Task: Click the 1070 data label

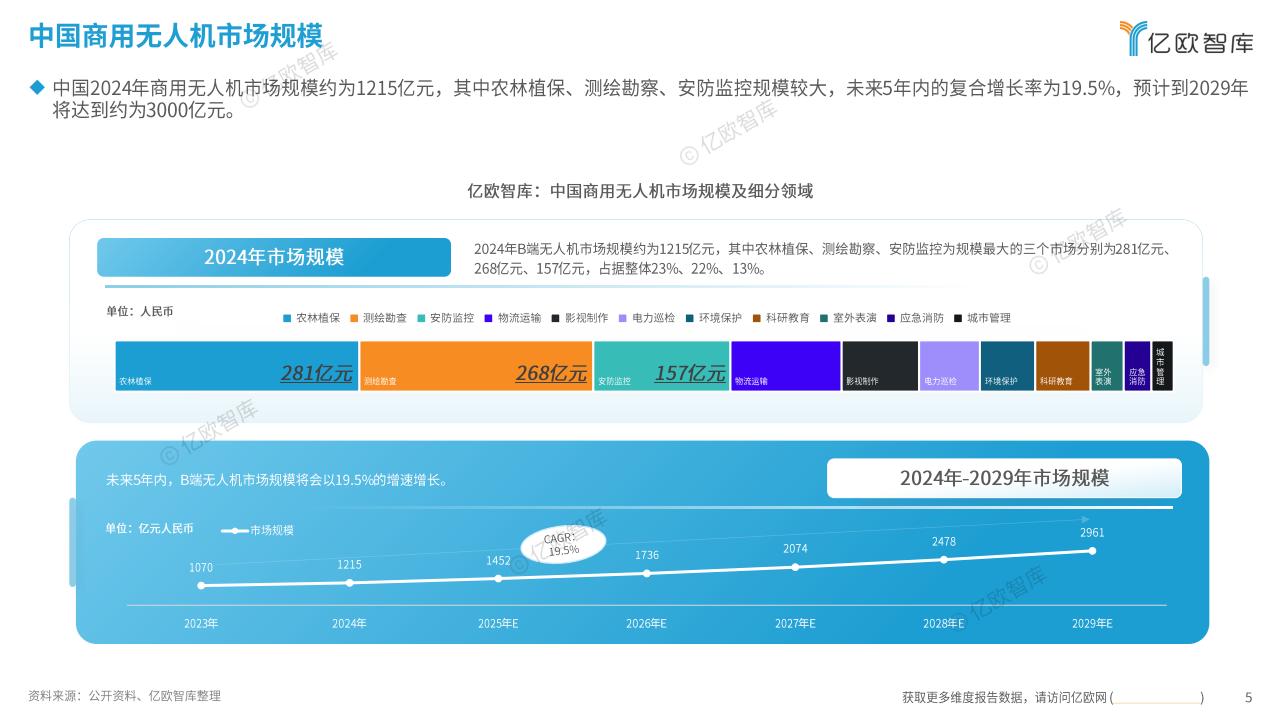Action: (x=201, y=568)
